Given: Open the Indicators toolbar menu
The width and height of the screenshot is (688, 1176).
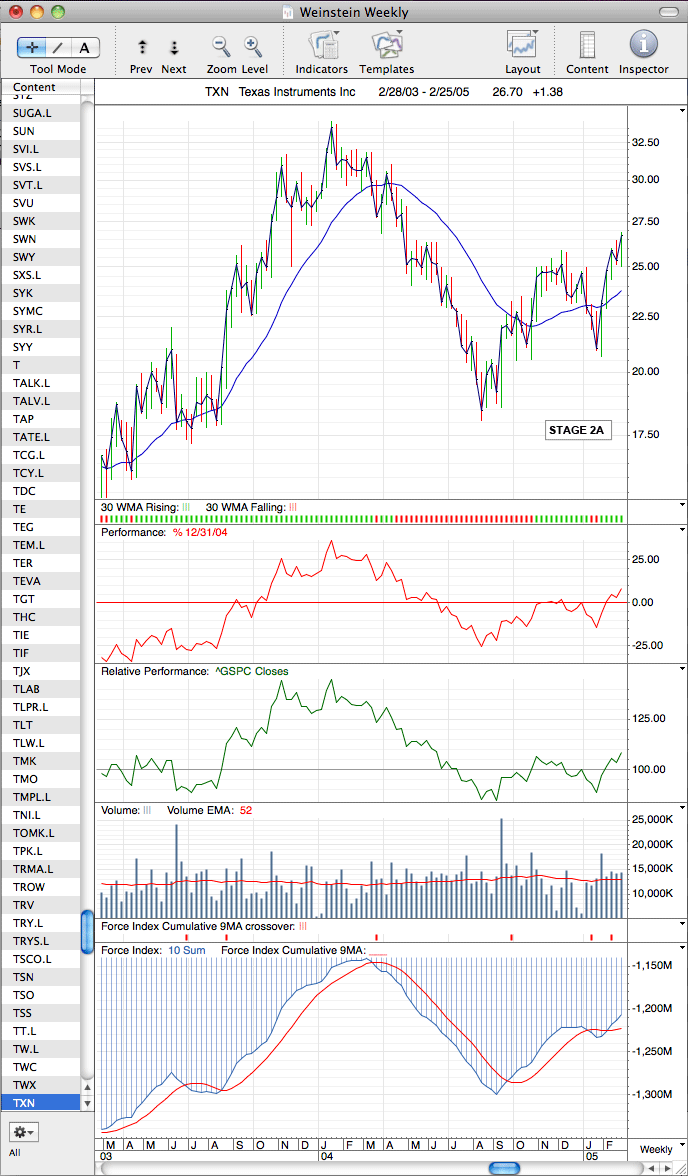Looking at the screenshot, I should [323, 46].
